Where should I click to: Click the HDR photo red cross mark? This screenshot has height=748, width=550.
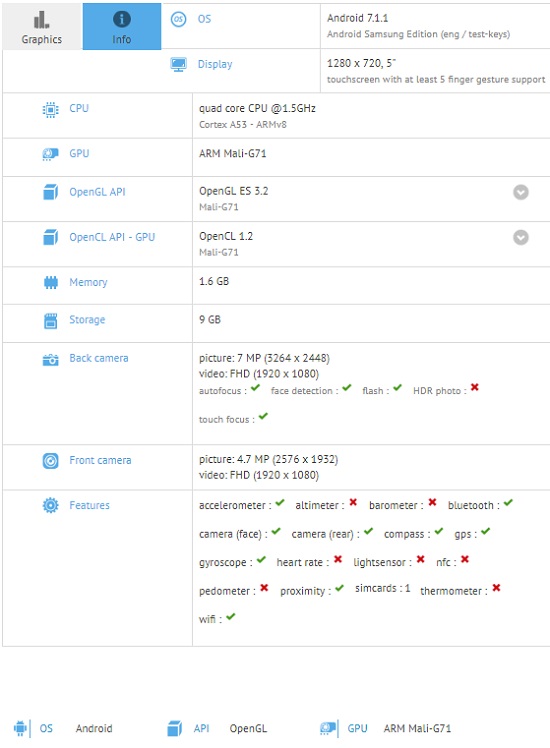point(474,387)
